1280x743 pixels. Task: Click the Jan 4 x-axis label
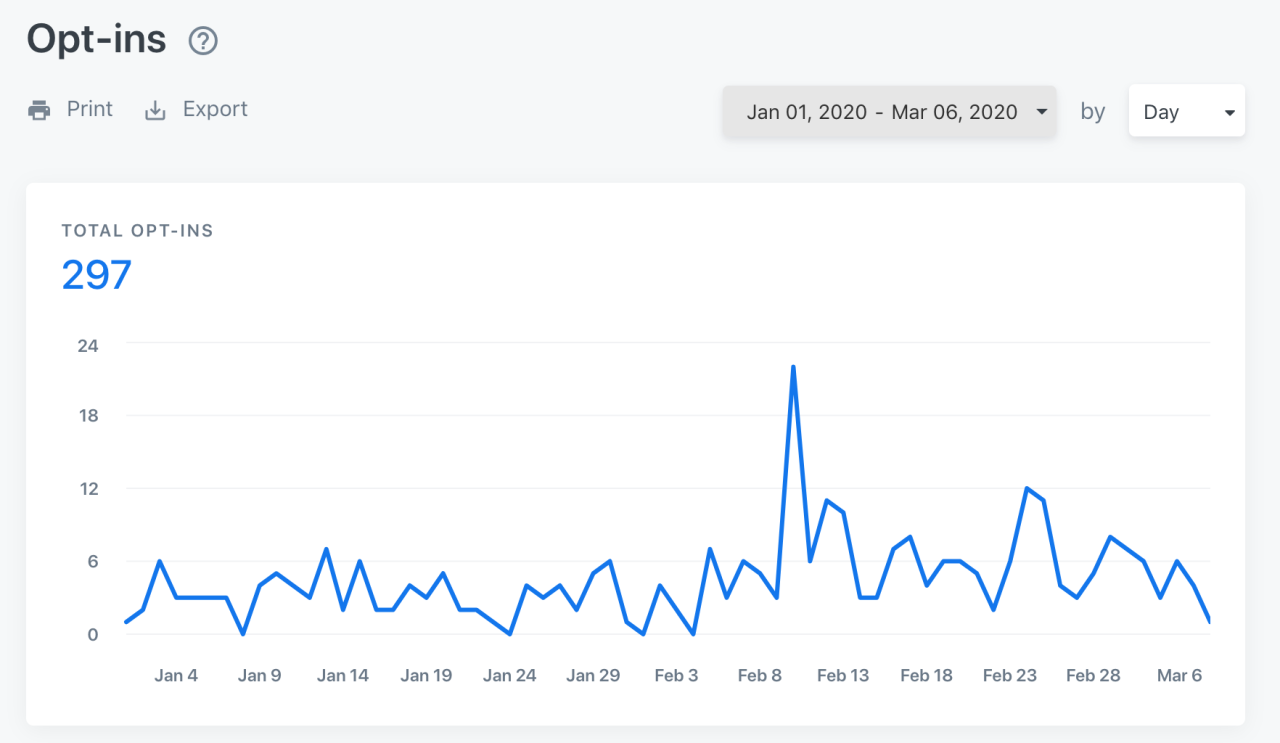[176, 675]
